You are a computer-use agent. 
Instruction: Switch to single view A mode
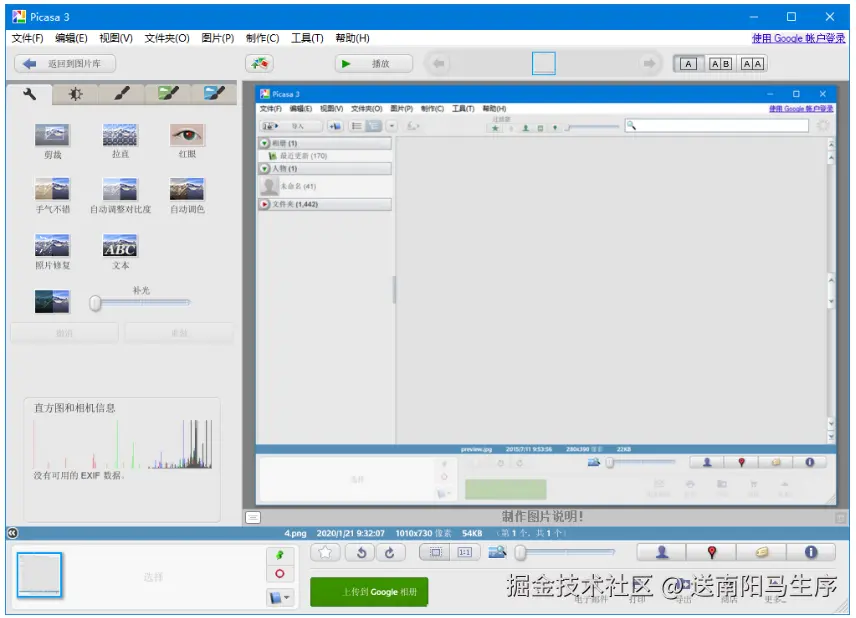[x=688, y=64]
